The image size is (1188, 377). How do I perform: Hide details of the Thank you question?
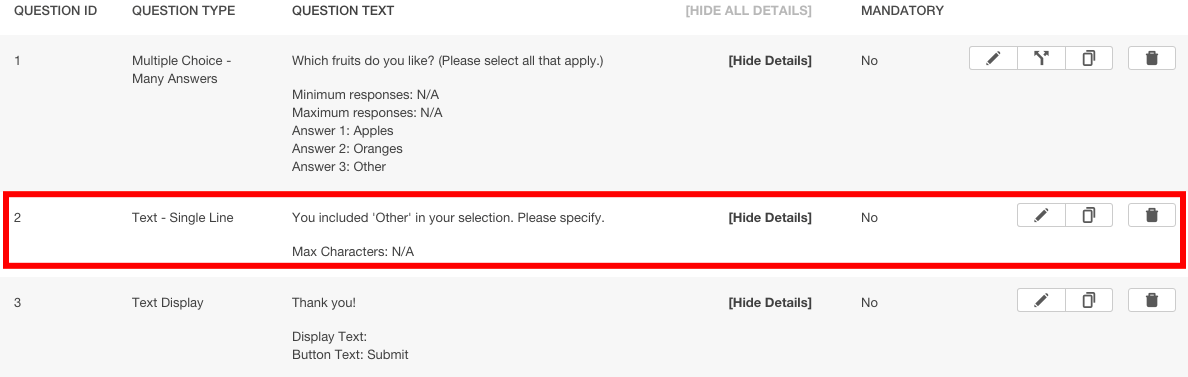point(770,303)
